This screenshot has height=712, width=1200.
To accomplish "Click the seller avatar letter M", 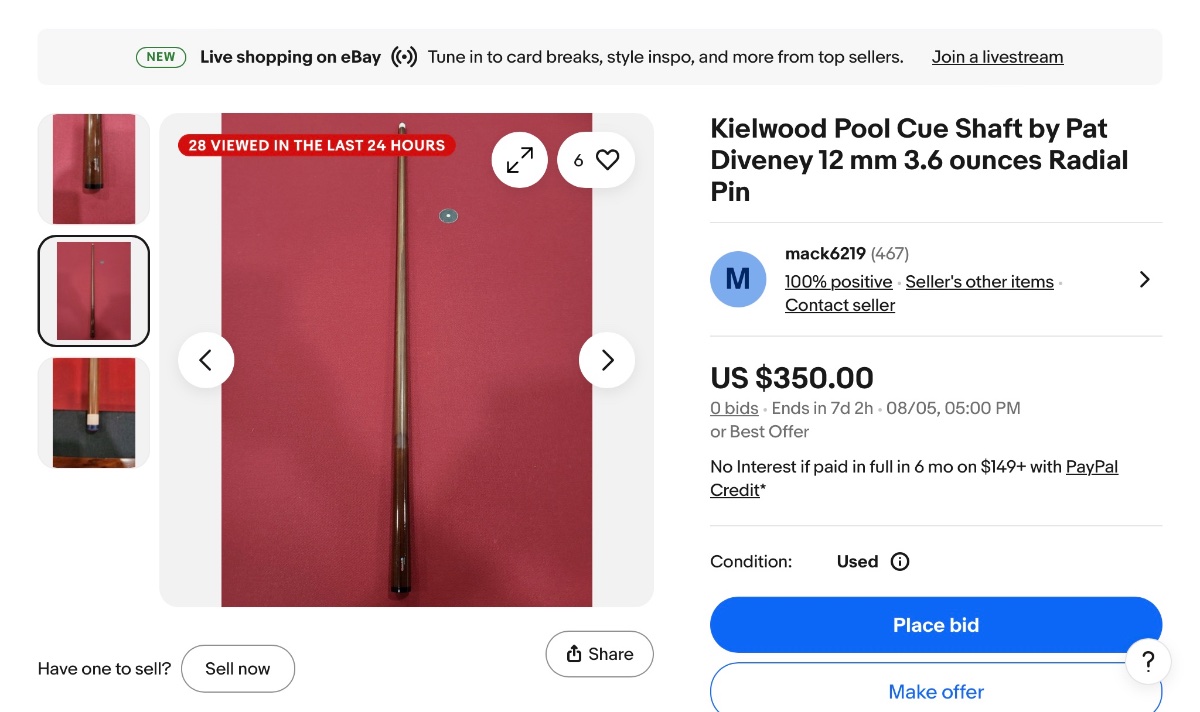I will pyautogui.click(x=738, y=279).
